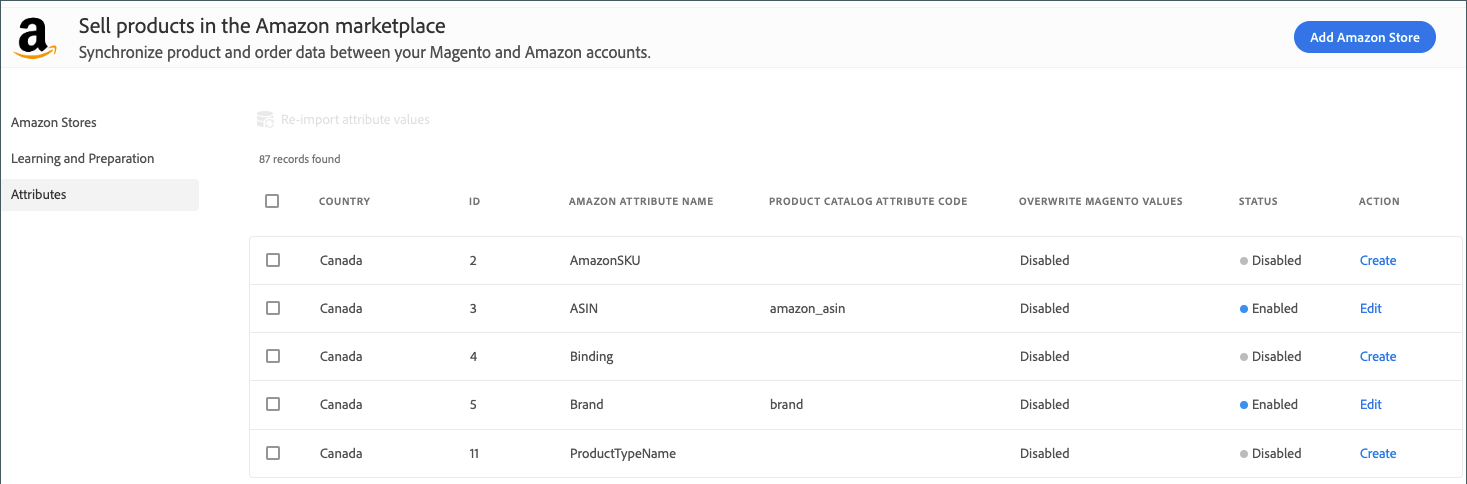Click the Amazon logo icon
Viewport: 1467px width, 484px height.
click(35, 39)
